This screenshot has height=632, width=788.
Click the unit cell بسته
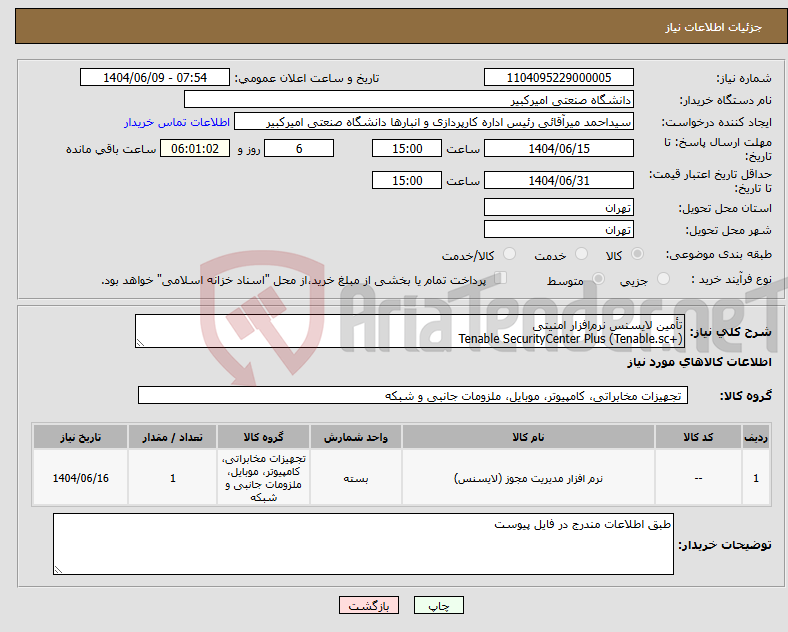point(356,479)
